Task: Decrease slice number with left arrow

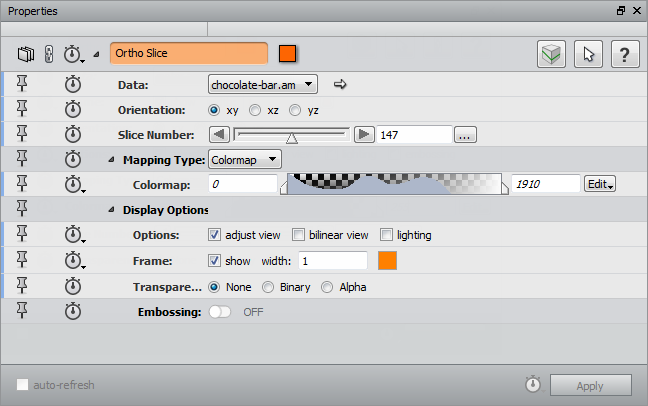Action: point(219,135)
